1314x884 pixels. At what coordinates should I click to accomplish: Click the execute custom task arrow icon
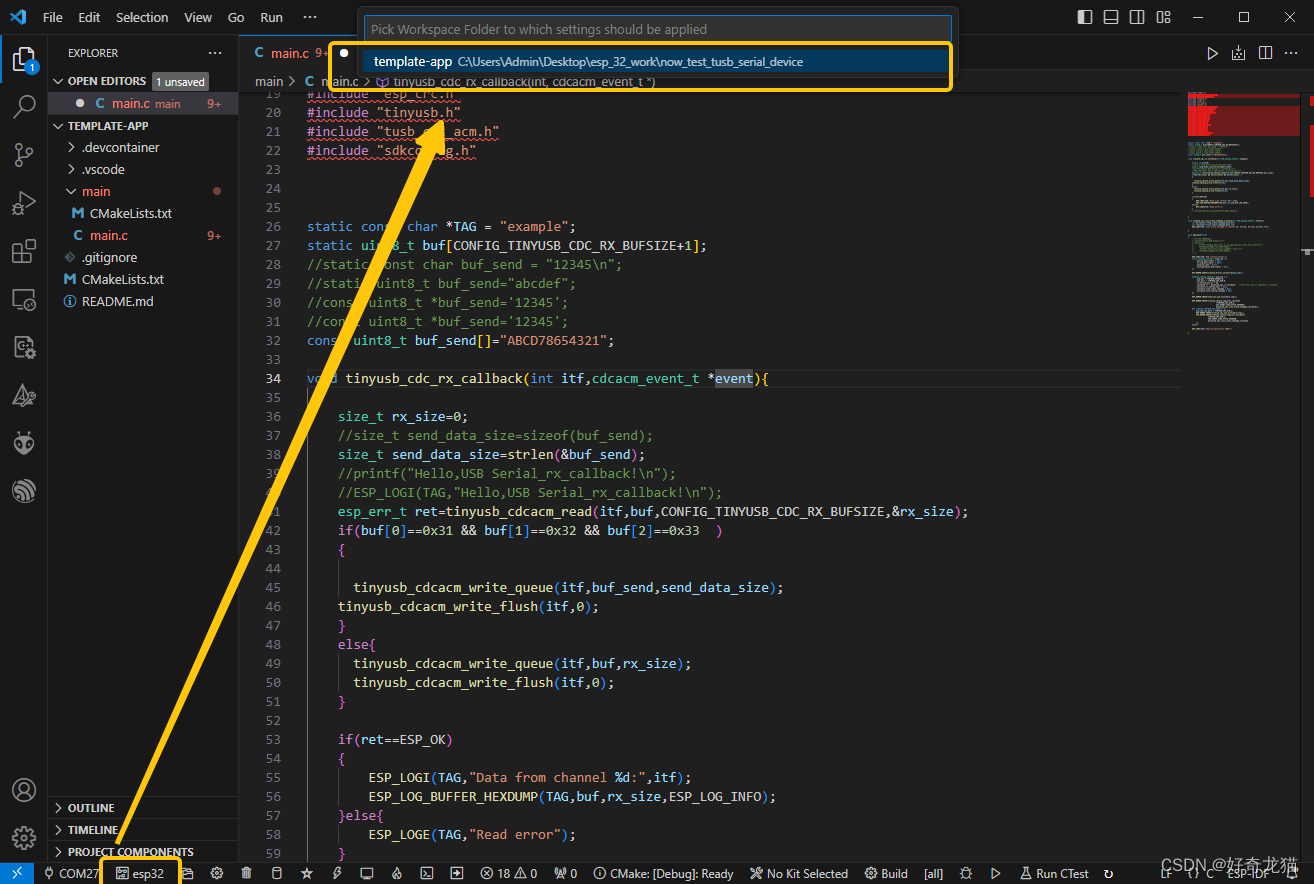coord(456,873)
